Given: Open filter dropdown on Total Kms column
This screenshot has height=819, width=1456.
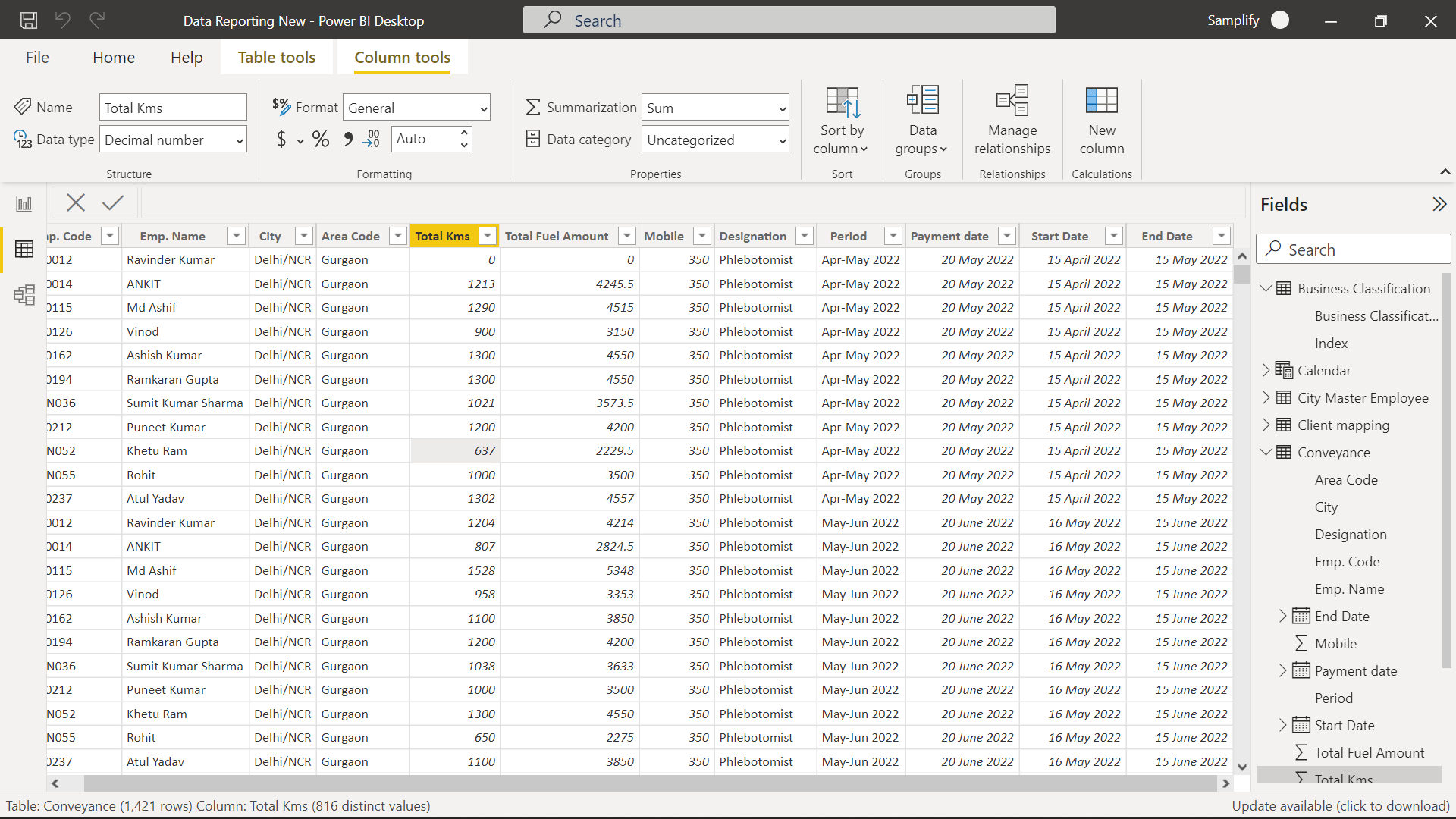Looking at the screenshot, I should click(488, 236).
